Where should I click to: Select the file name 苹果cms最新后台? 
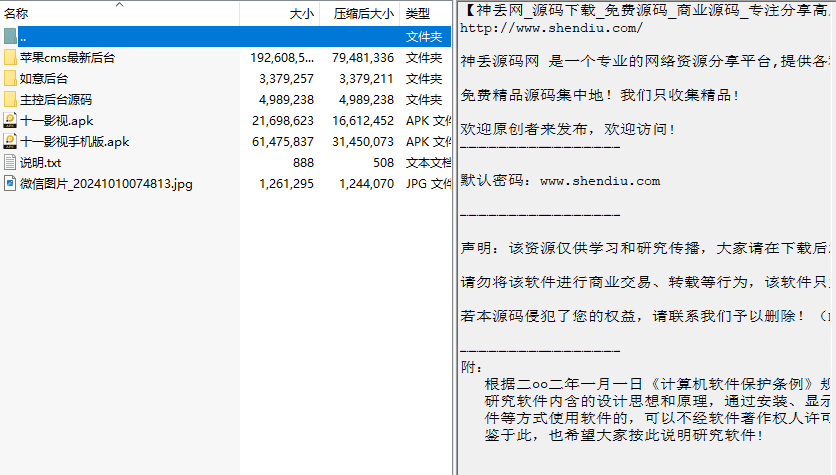click(x=67, y=58)
